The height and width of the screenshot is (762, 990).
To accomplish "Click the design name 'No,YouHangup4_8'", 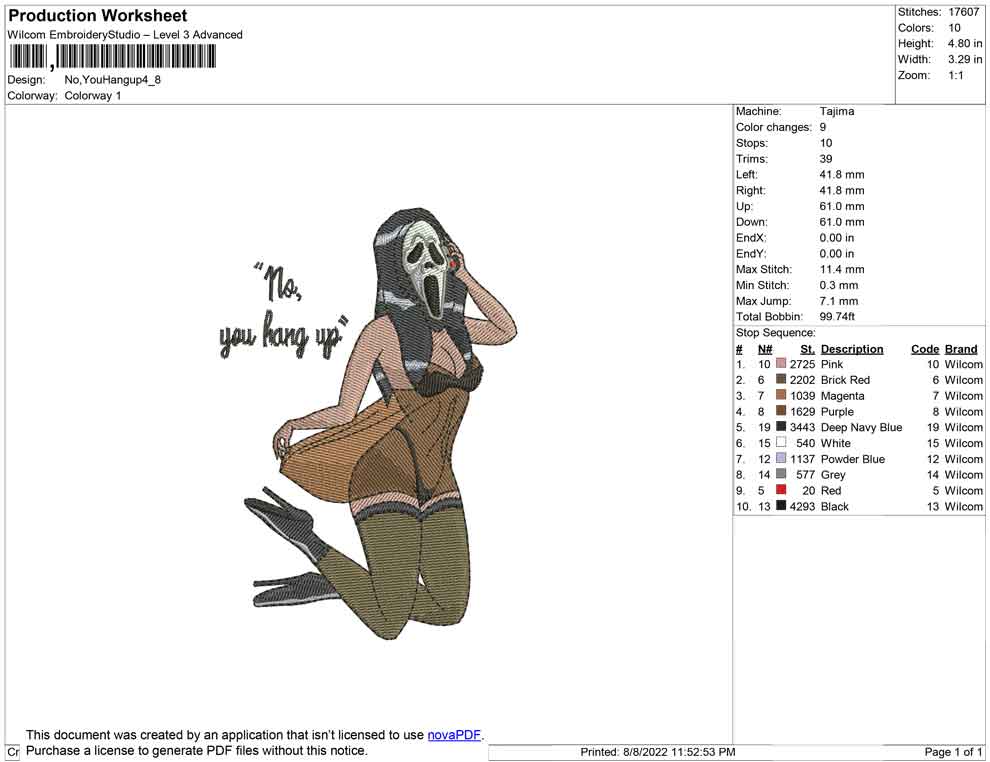I will tap(112, 80).
